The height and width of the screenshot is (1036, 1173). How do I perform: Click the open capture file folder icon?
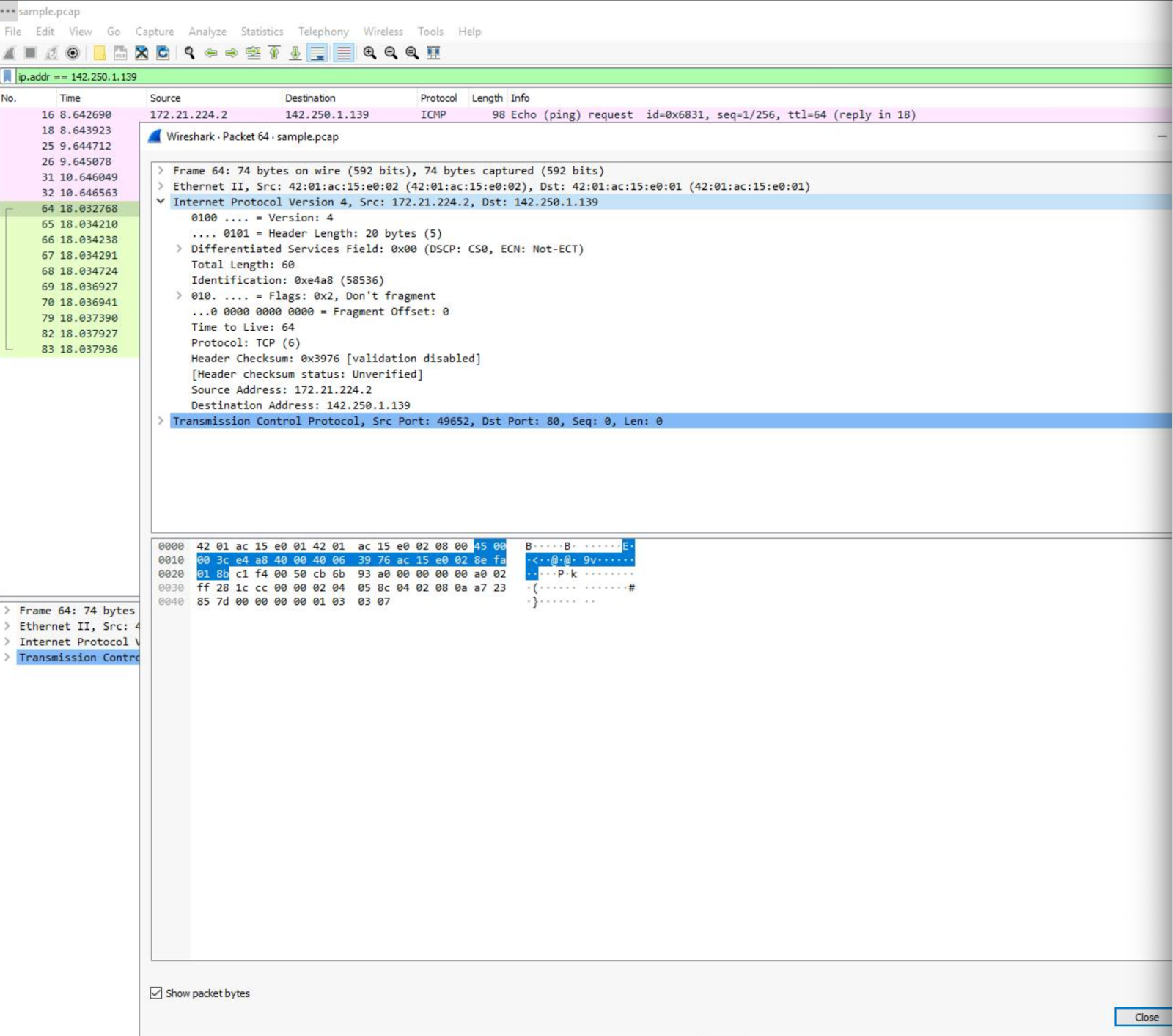point(100,53)
